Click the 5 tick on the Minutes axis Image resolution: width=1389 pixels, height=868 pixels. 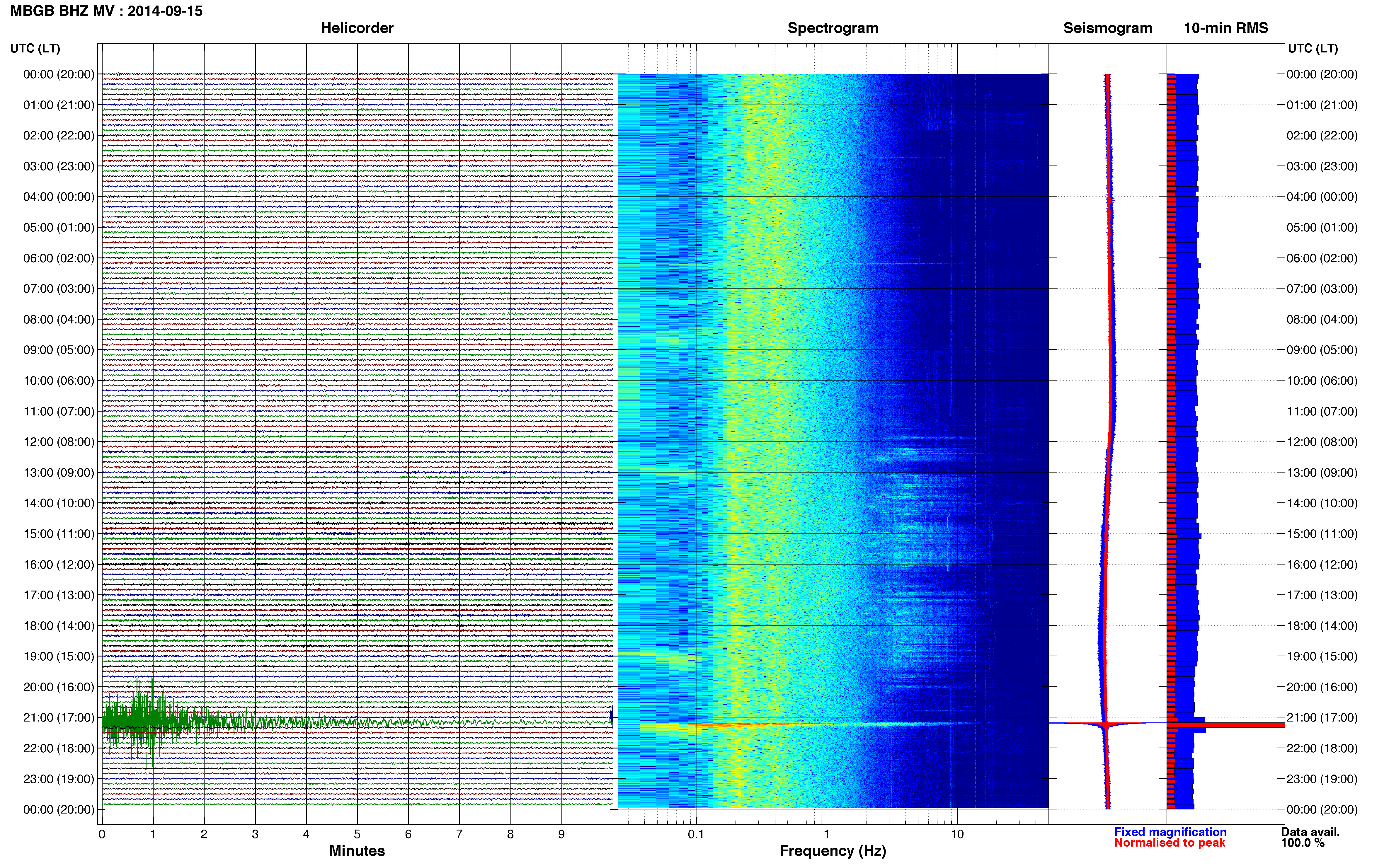tap(357, 834)
